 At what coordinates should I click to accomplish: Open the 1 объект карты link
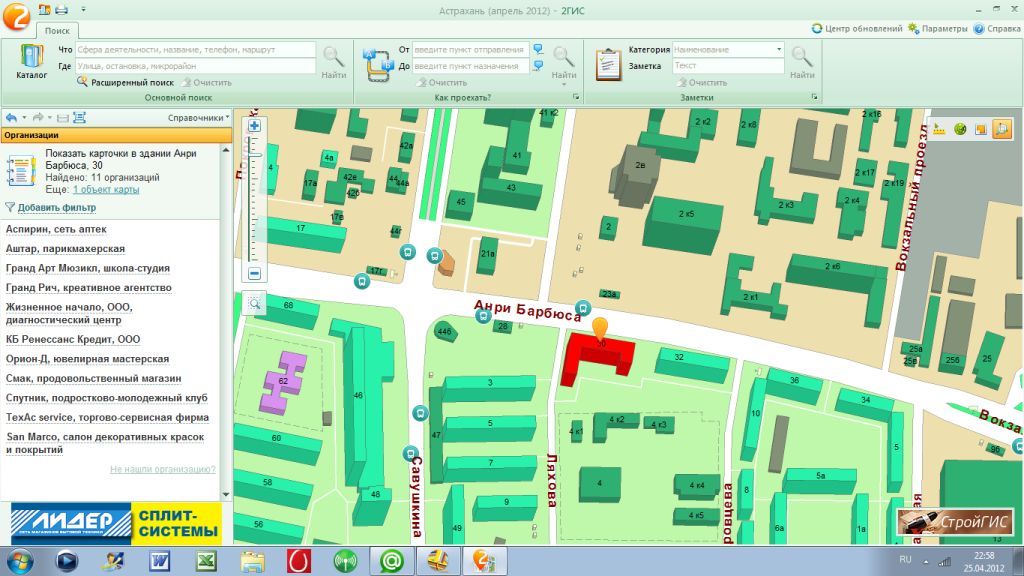pos(106,189)
